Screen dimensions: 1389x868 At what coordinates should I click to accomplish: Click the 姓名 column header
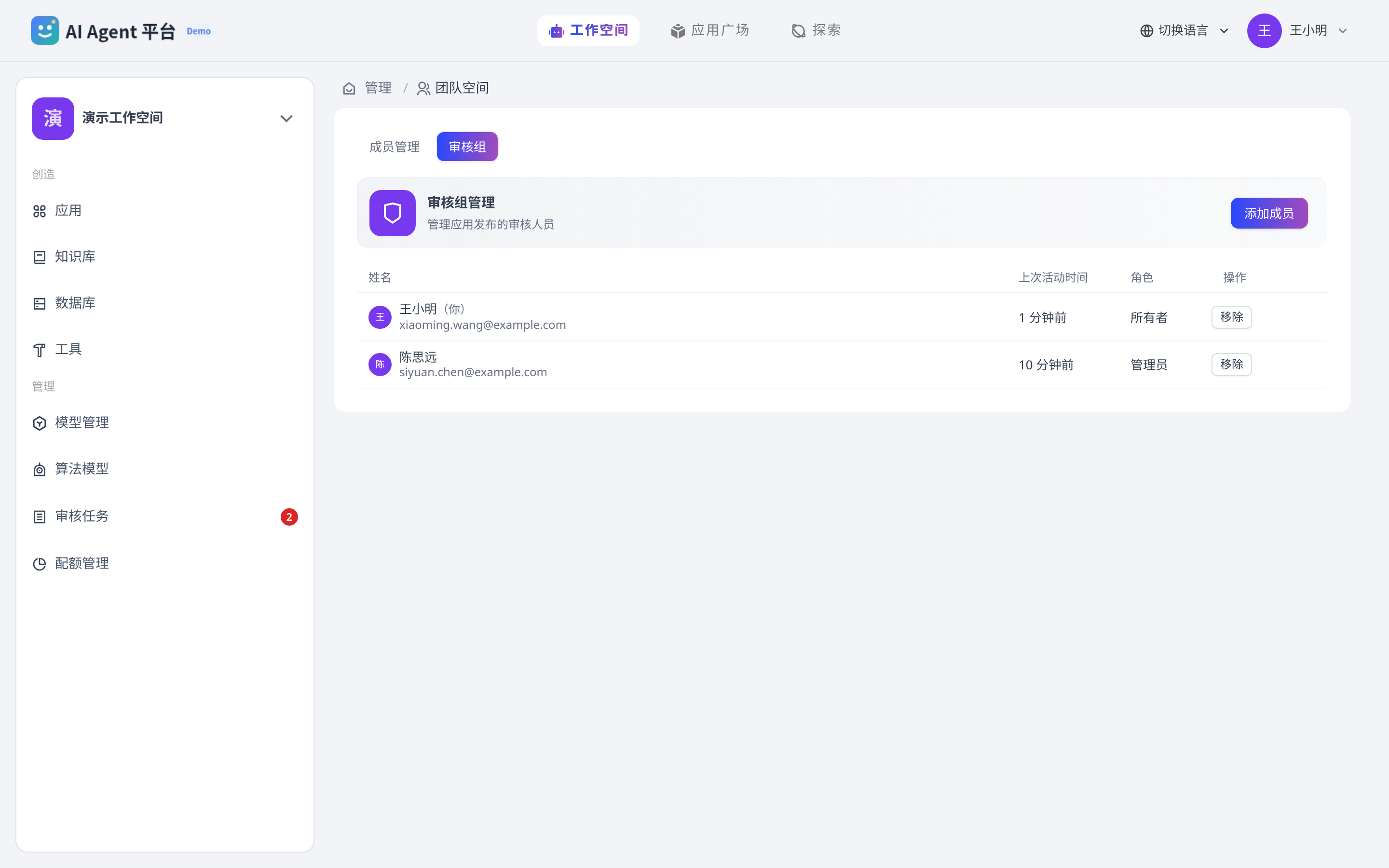click(x=380, y=278)
